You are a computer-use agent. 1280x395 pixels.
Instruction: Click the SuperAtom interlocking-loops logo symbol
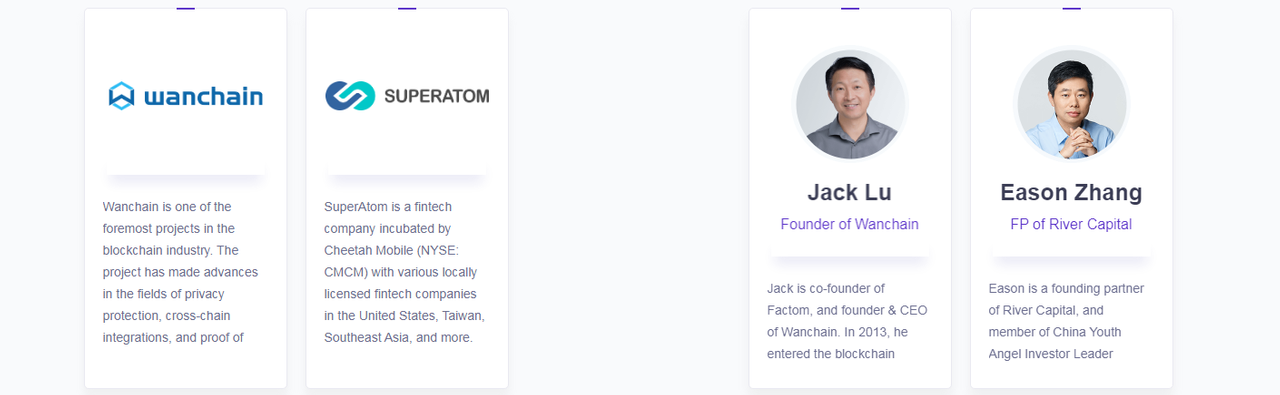[350, 96]
